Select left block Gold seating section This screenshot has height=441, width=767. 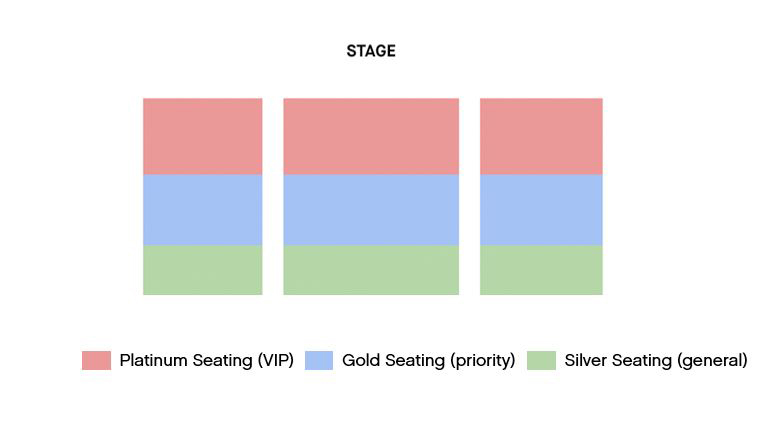[x=203, y=210]
